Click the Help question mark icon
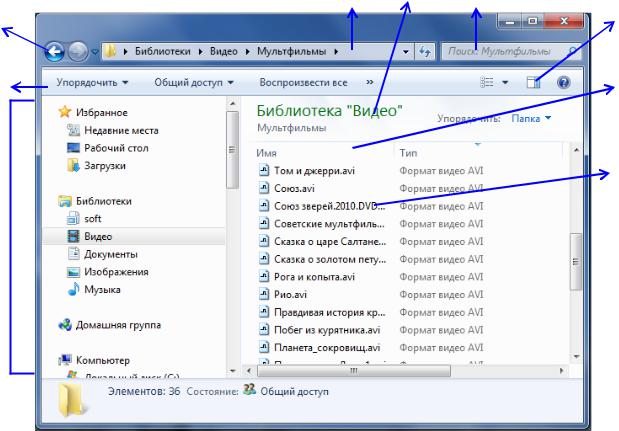Viewport: 619px width, 431px height. pyautogui.click(x=563, y=82)
